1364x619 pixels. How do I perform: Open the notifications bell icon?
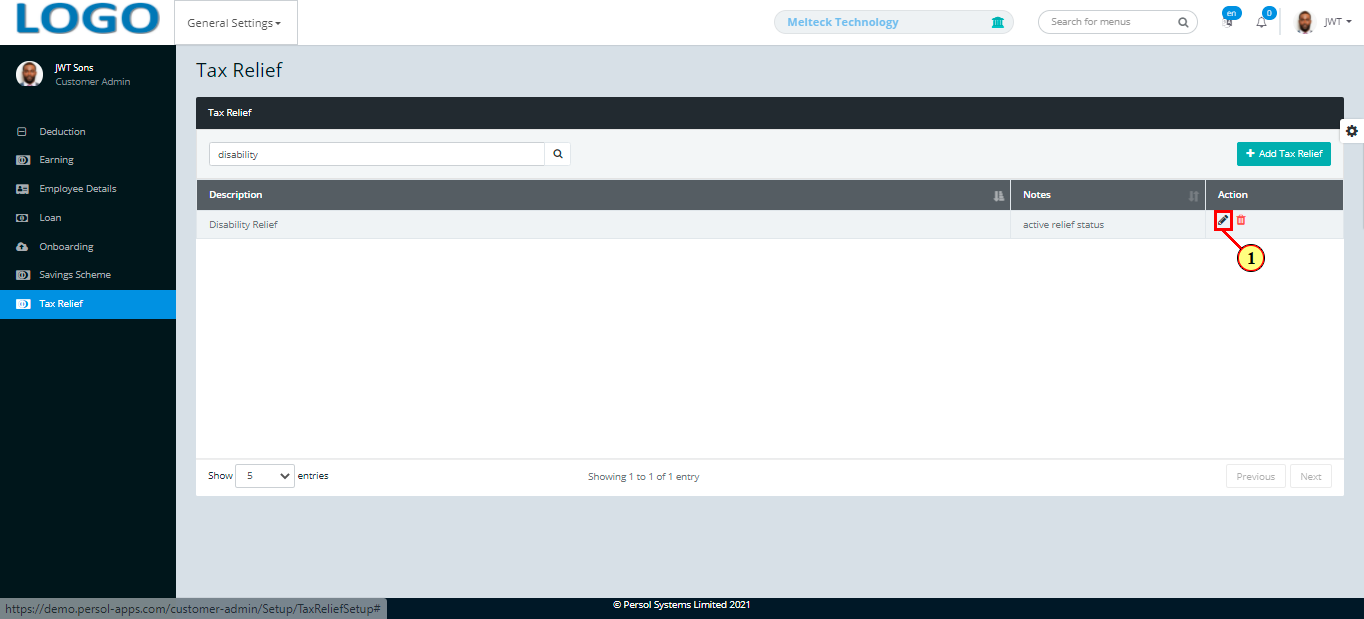pos(1261,22)
